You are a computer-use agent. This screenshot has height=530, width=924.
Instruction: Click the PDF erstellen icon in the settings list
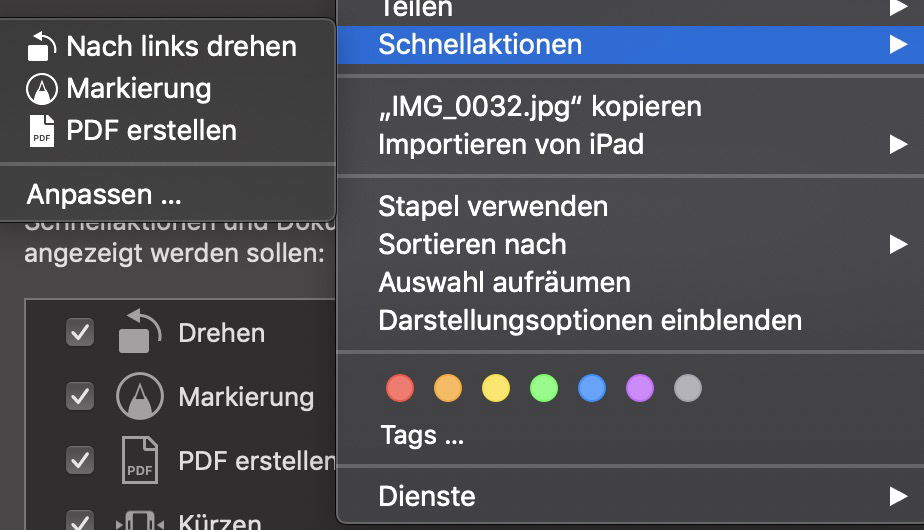pos(140,460)
